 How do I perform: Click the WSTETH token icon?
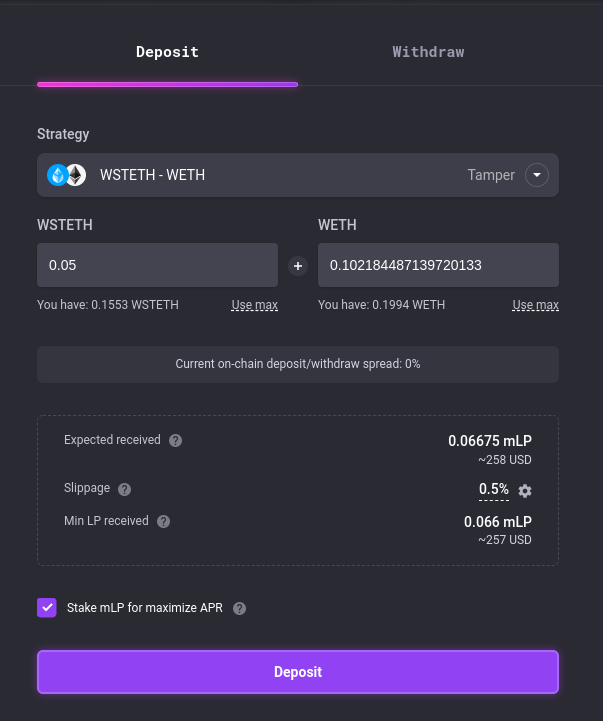pyautogui.click(x=58, y=175)
